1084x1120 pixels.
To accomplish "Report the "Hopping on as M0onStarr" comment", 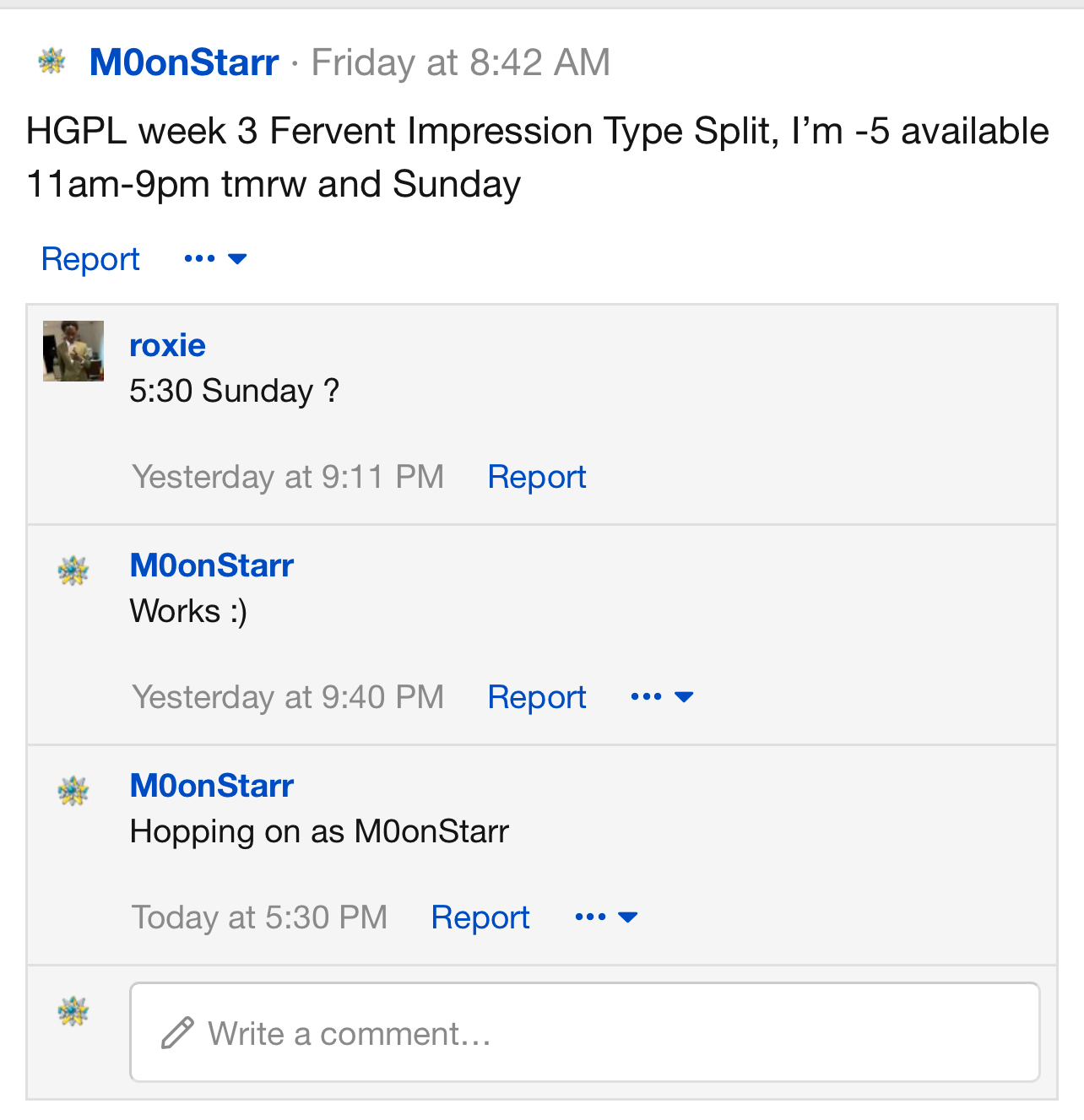I will click(x=480, y=917).
